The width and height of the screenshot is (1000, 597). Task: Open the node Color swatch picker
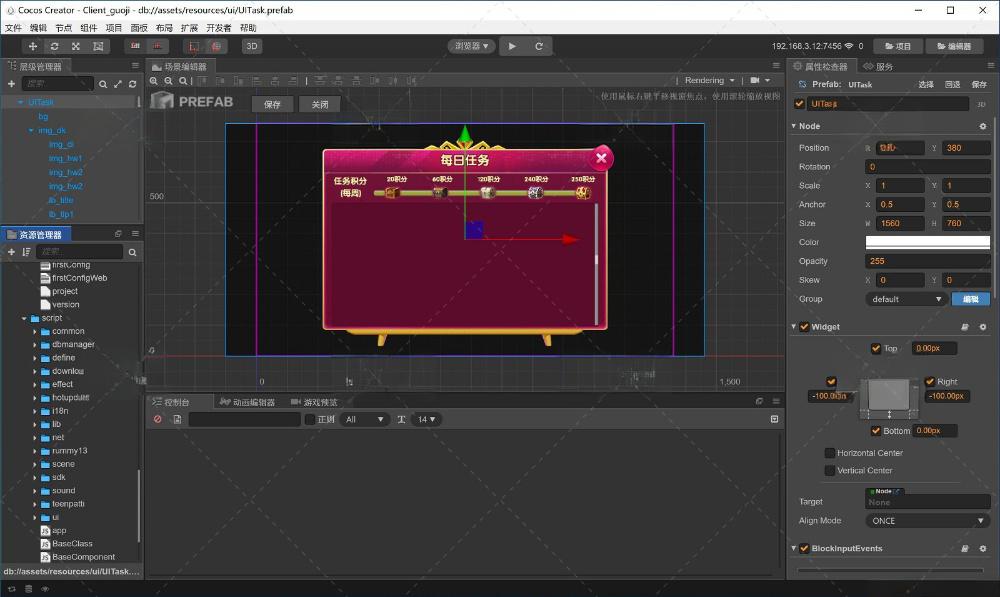[927, 242]
